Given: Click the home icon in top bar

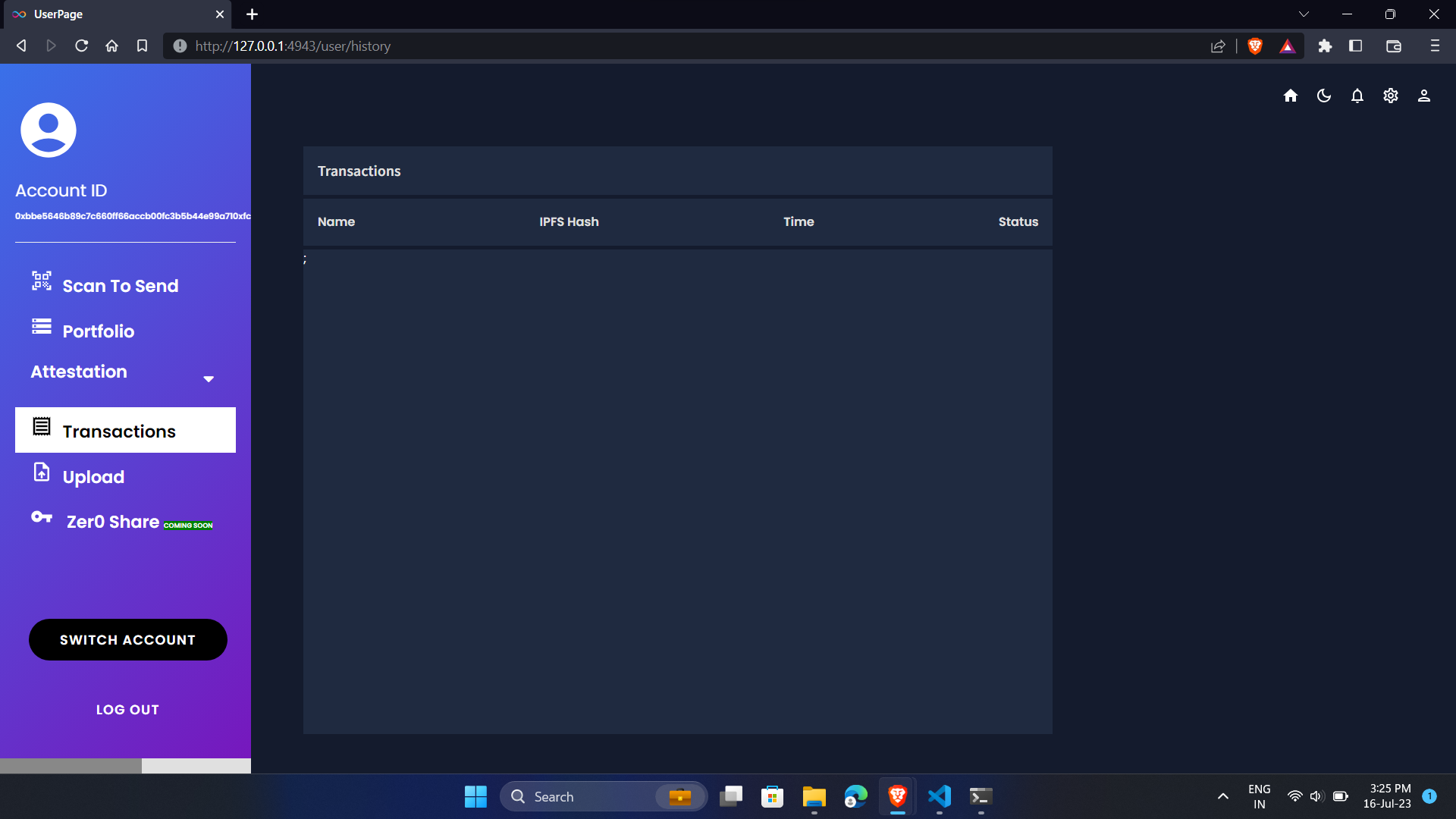Looking at the screenshot, I should [1290, 96].
